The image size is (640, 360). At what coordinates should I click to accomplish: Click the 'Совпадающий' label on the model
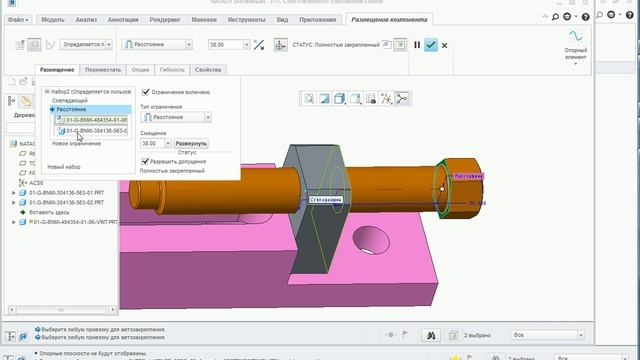[x=326, y=200]
